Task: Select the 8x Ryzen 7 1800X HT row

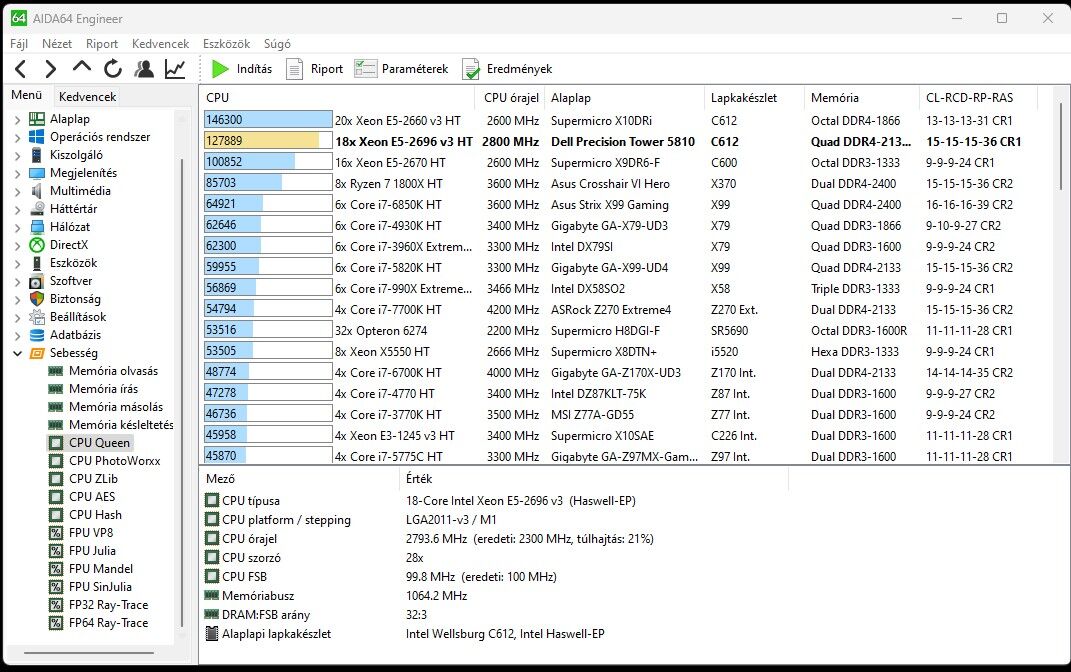Action: (620, 184)
